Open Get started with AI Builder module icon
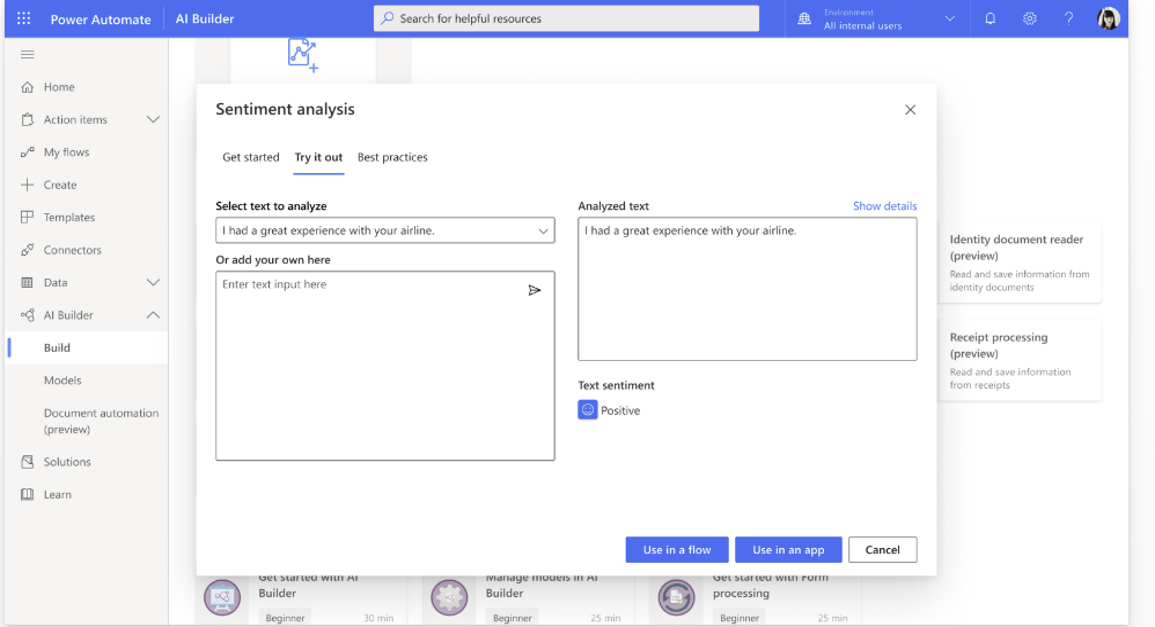The image size is (1155, 627). (222, 596)
